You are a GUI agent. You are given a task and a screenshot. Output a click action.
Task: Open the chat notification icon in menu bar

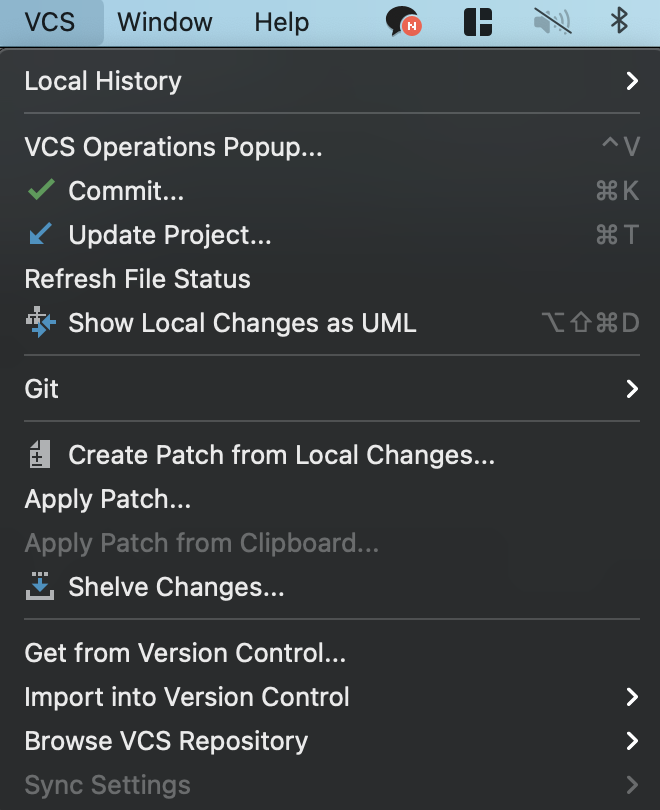pyautogui.click(x=403, y=22)
